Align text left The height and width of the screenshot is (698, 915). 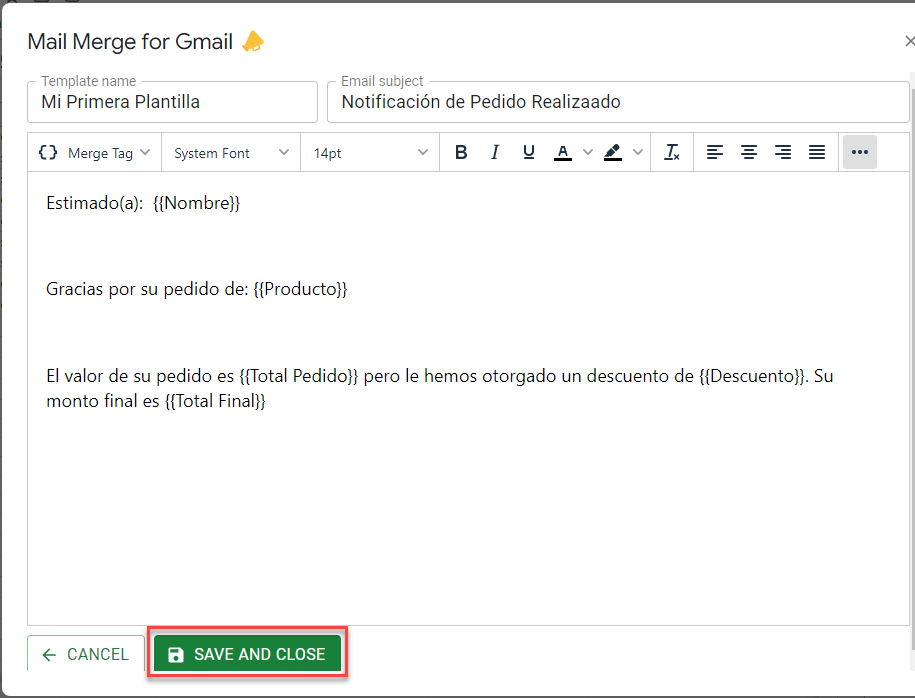pos(714,152)
